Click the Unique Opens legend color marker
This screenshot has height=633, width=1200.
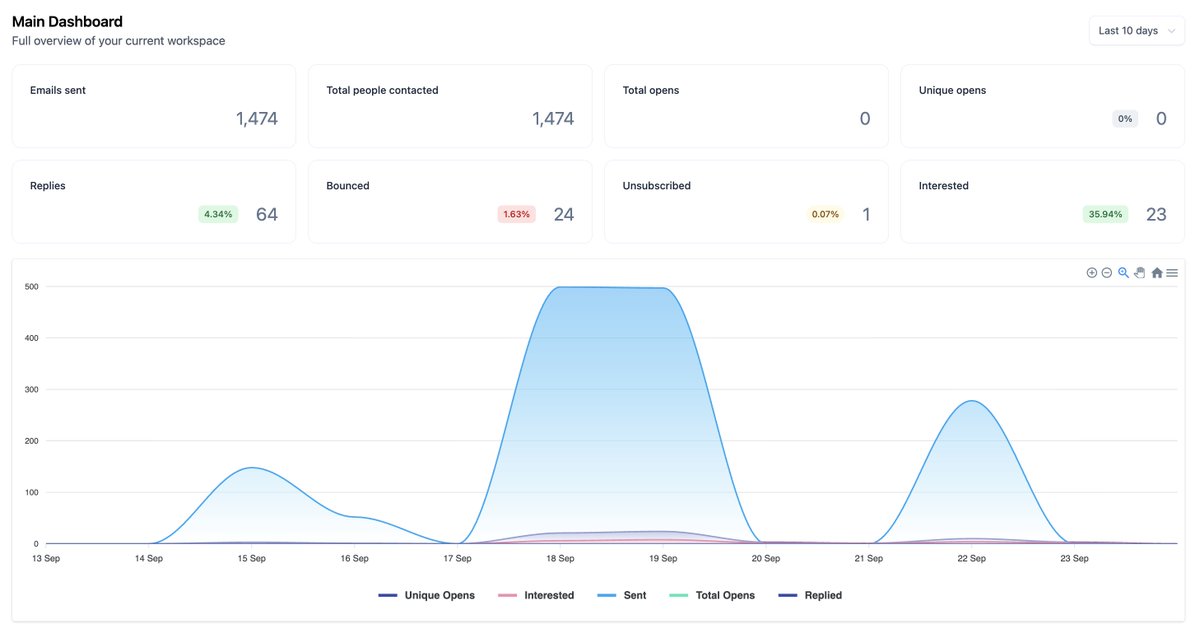pyautogui.click(x=388, y=595)
